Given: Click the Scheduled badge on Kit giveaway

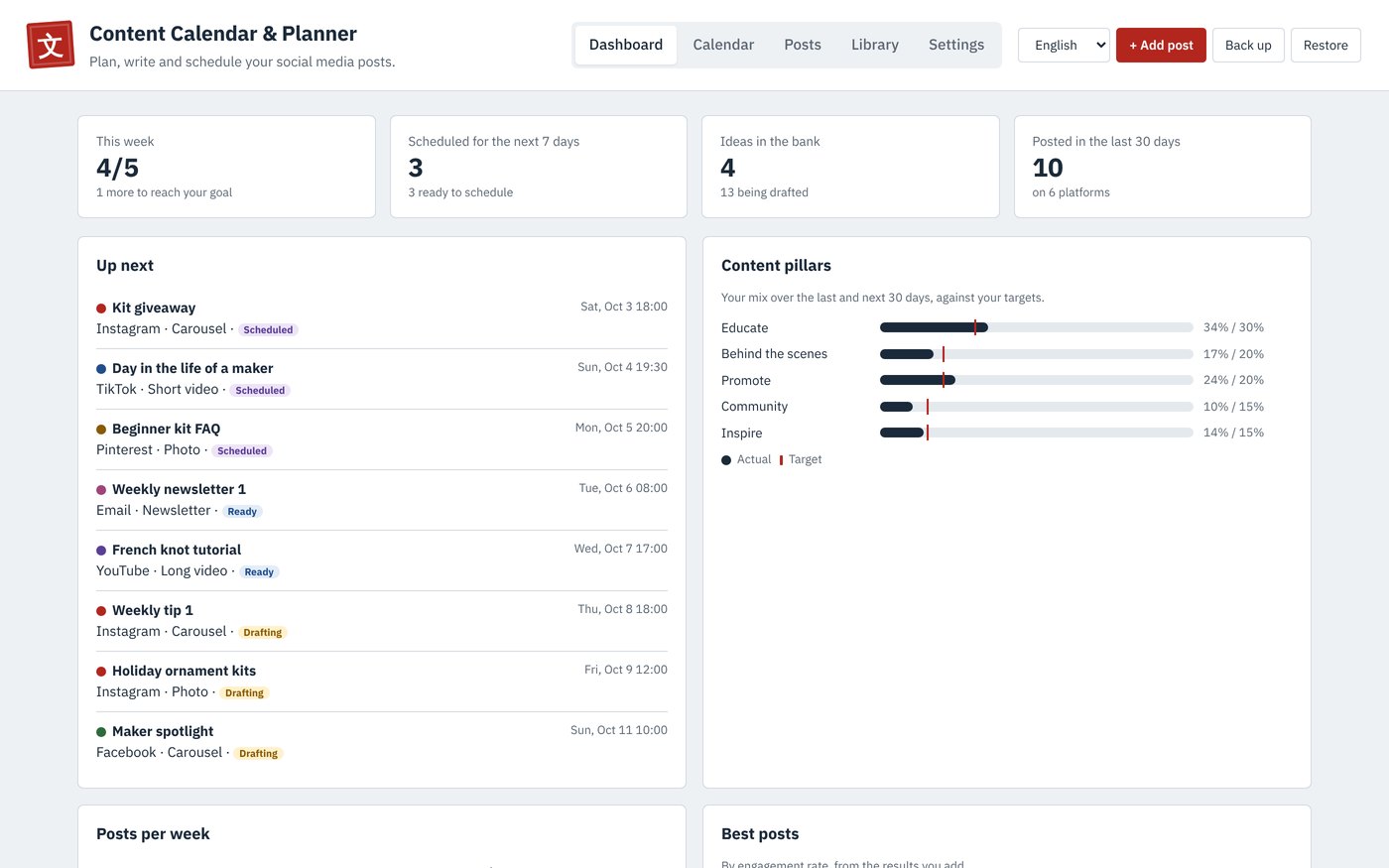Looking at the screenshot, I should pos(268,330).
